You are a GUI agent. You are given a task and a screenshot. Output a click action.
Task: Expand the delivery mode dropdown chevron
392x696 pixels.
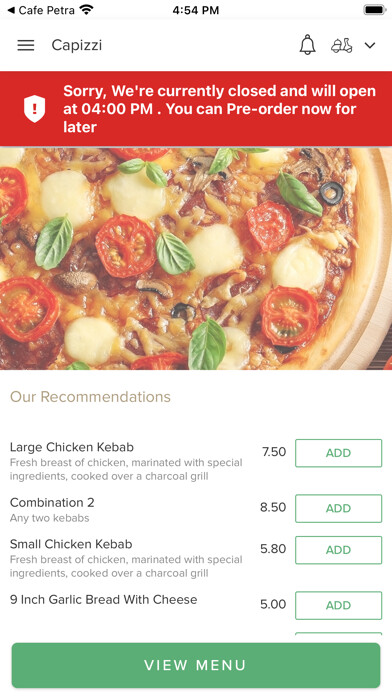pyautogui.click(x=370, y=45)
